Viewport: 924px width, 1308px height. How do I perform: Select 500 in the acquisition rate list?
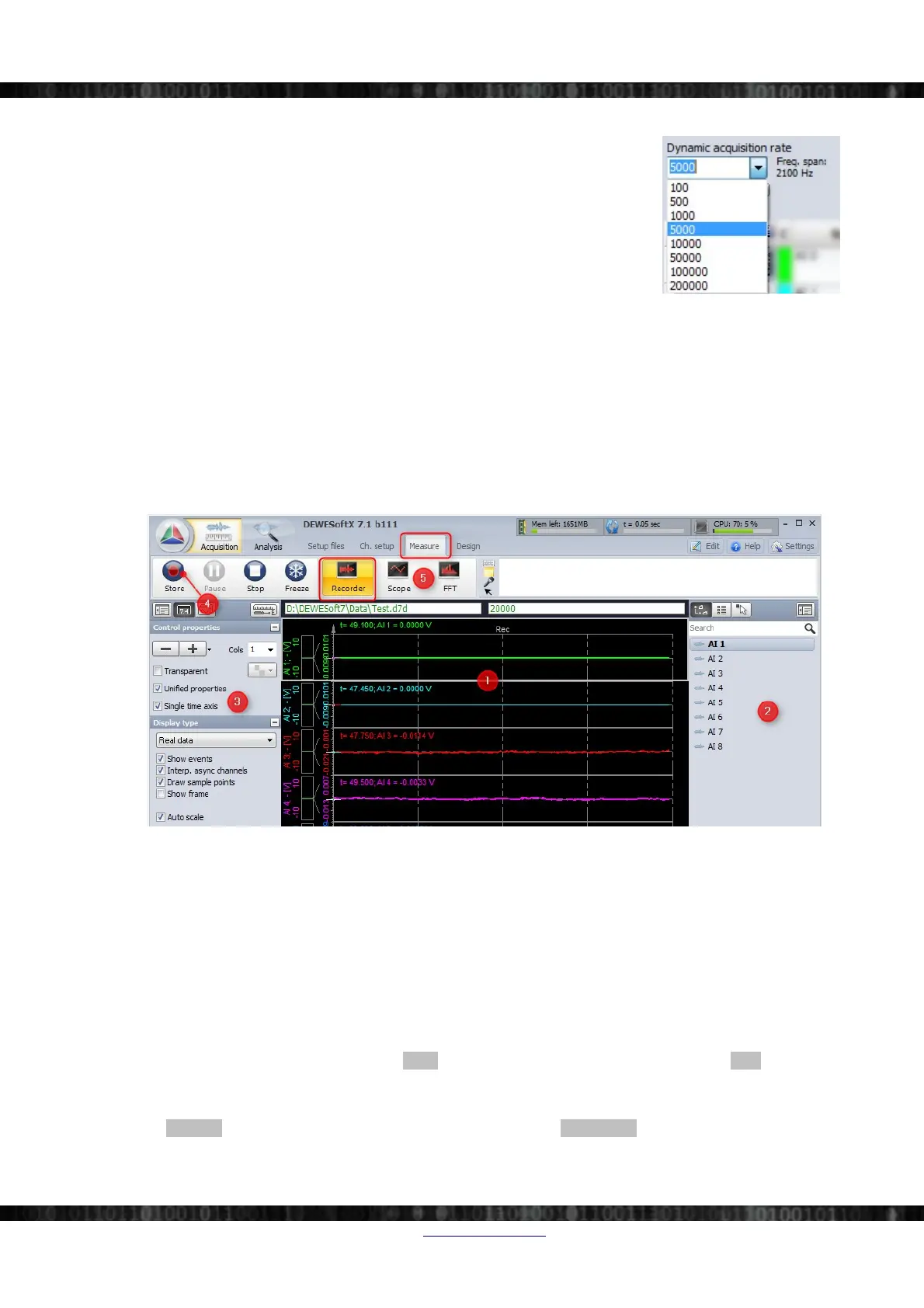point(717,202)
